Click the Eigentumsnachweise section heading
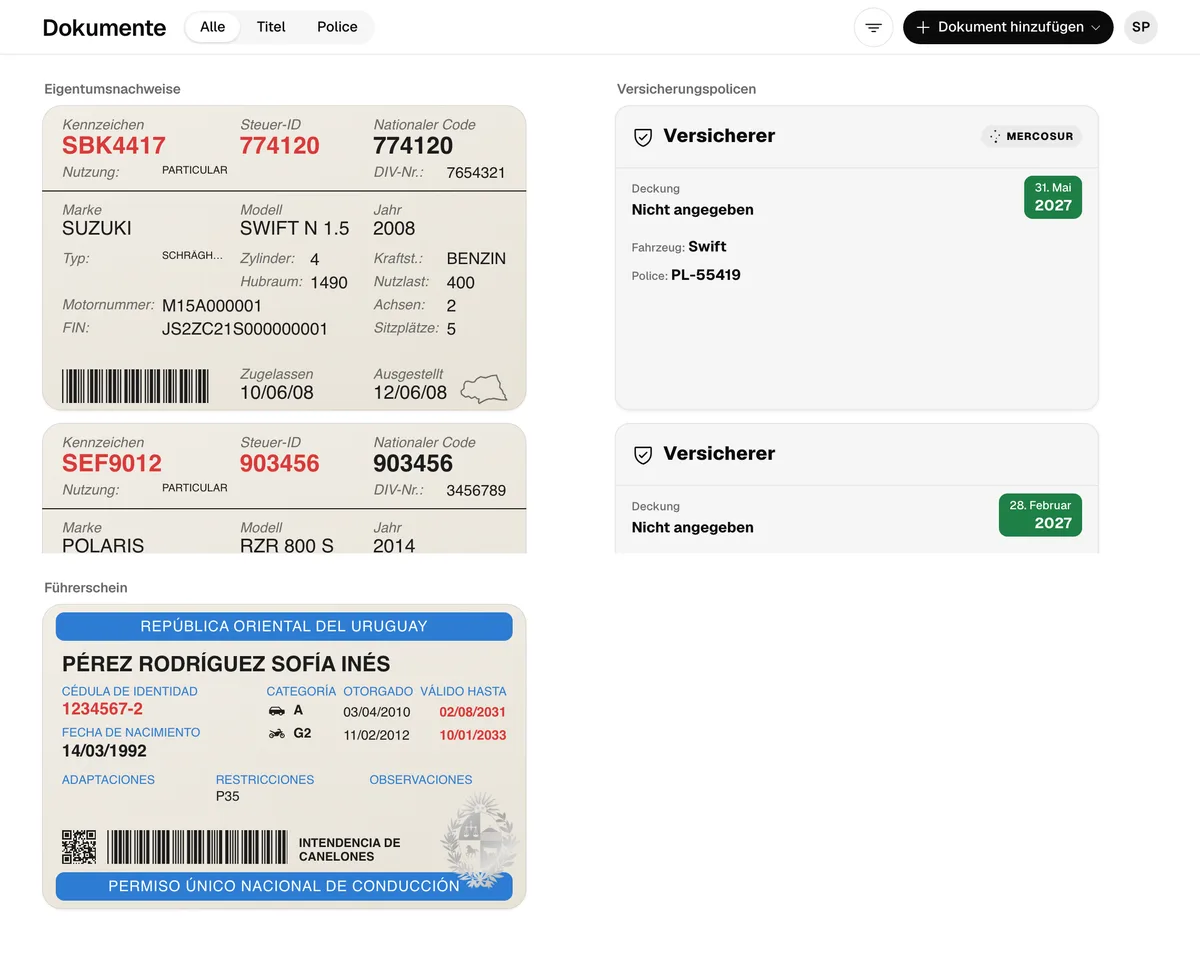Viewport: 1200px width, 968px height. click(112, 89)
